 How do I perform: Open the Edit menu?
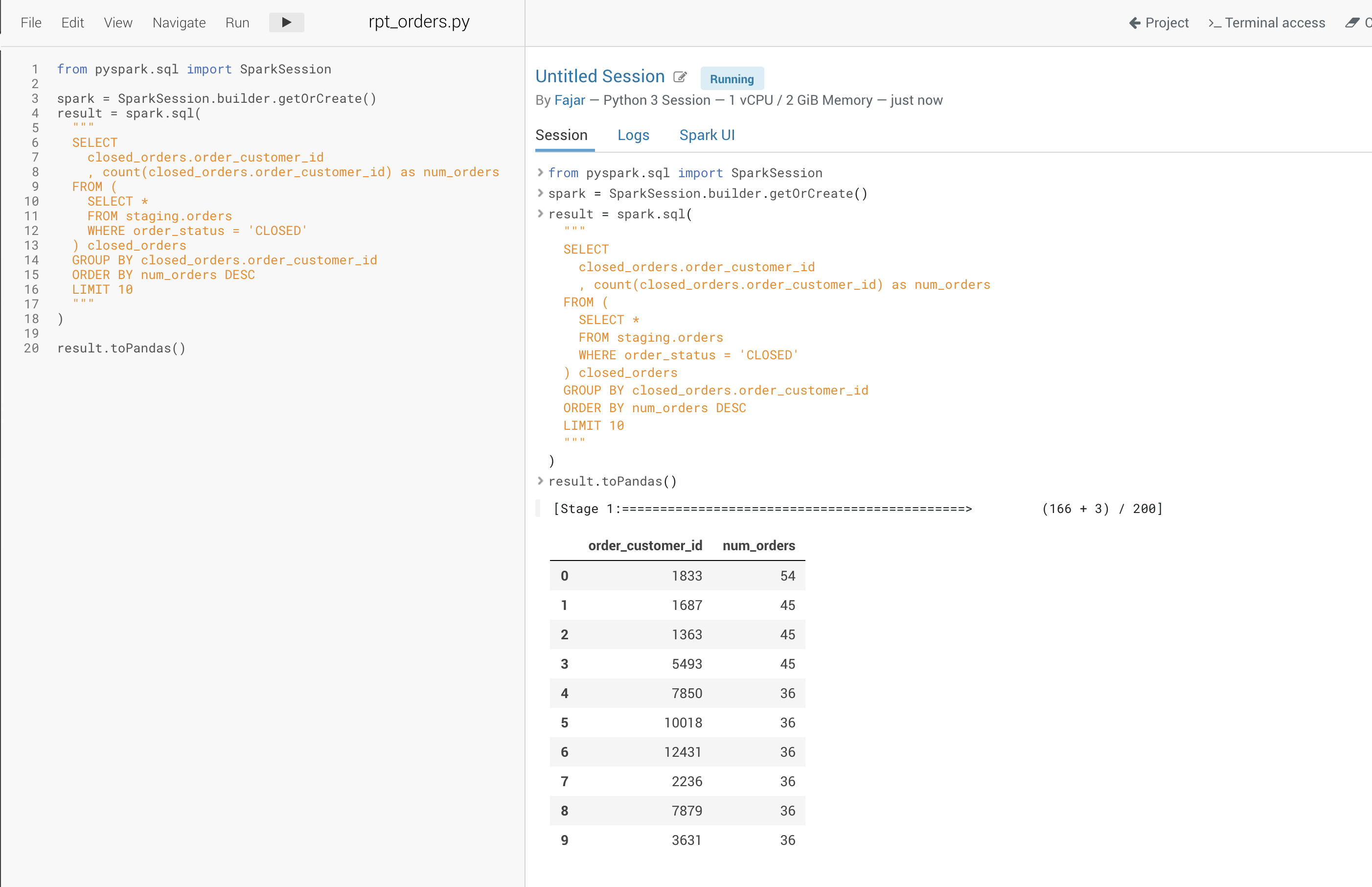point(72,23)
